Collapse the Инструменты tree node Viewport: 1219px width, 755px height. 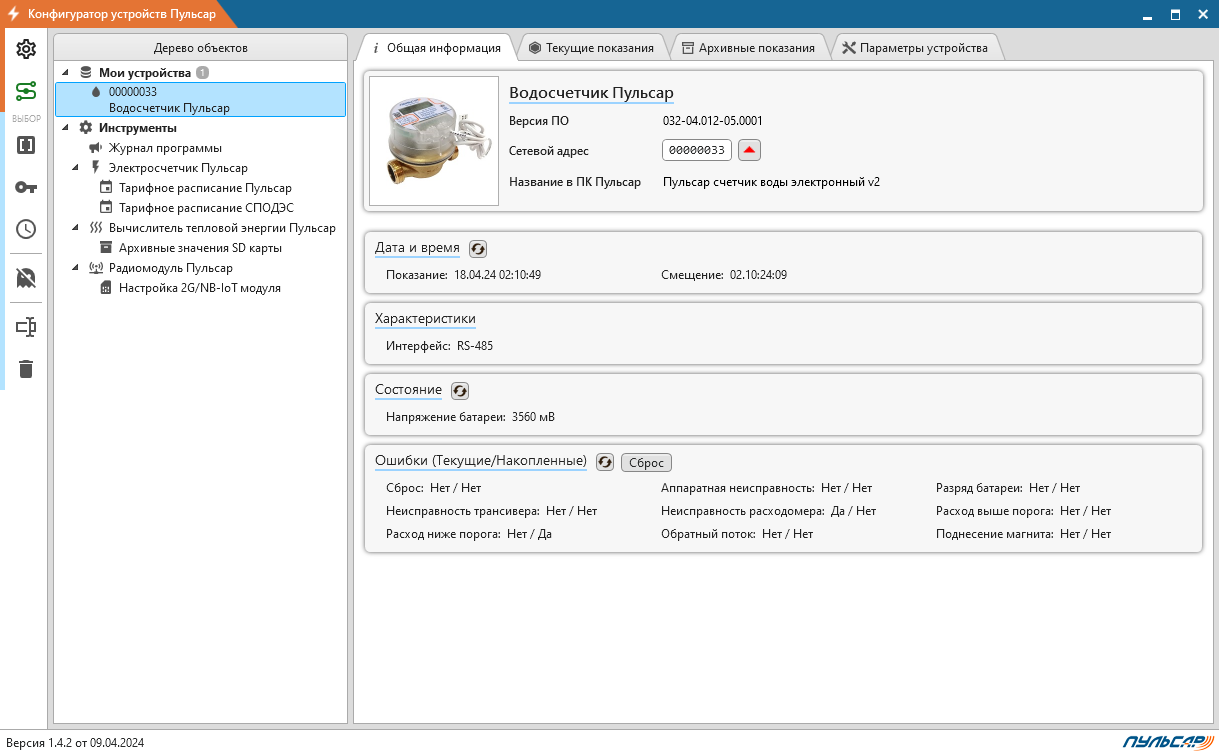[x=66, y=128]
